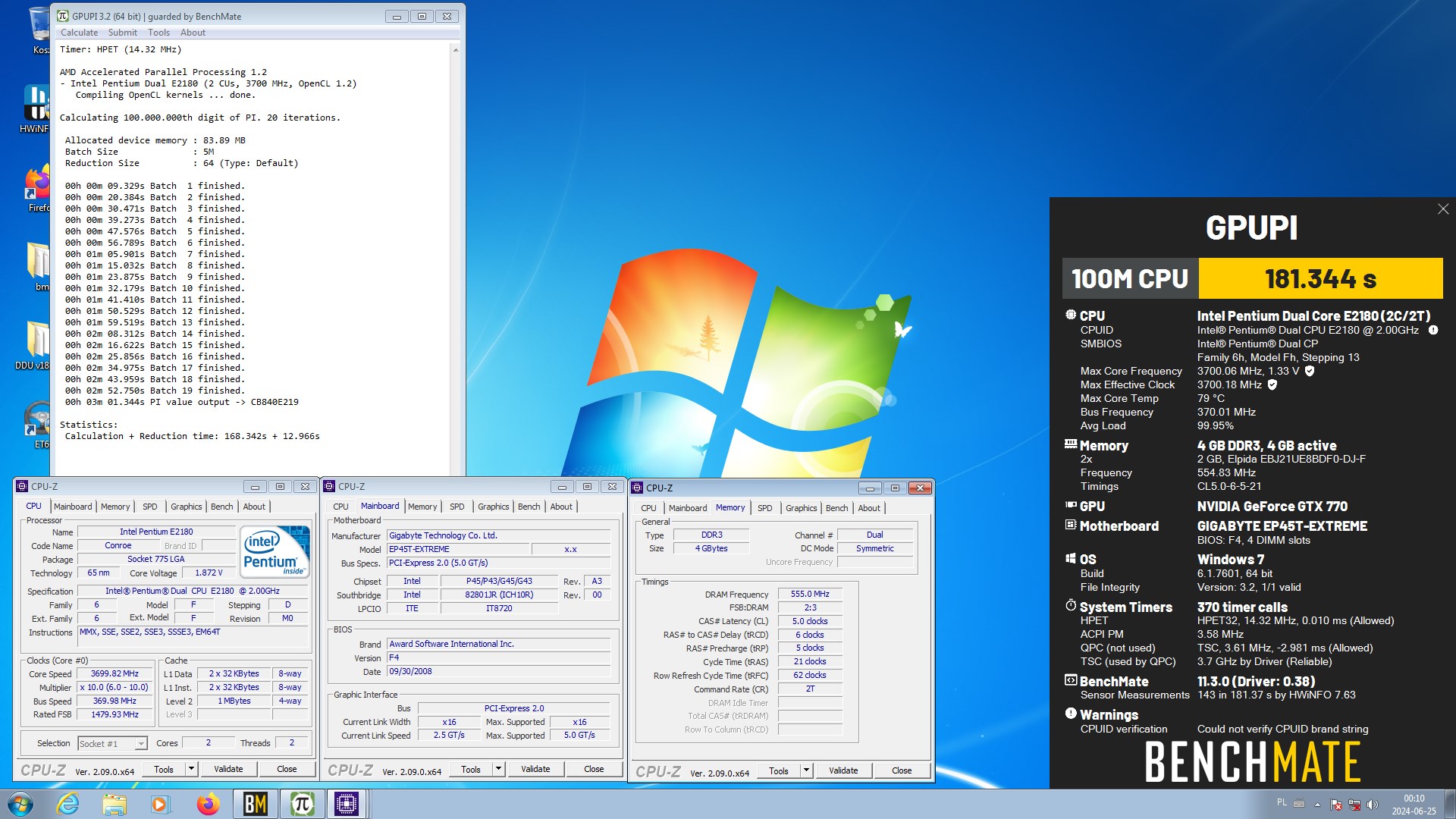Click Close in the left CPU-Z window
The image size is (1456, 819).
click(x=287, y=769)
